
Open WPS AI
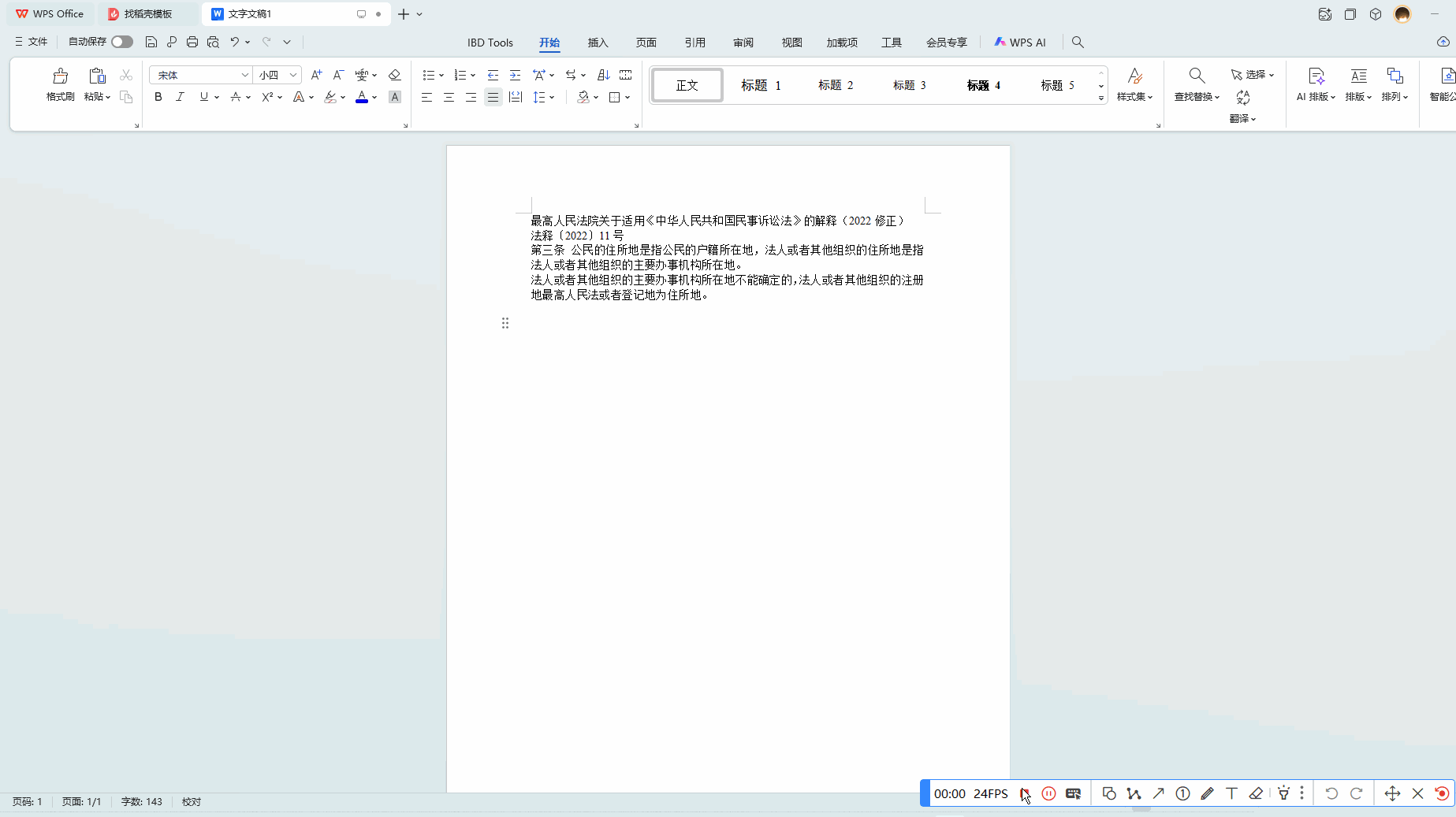click(1020, 43)
